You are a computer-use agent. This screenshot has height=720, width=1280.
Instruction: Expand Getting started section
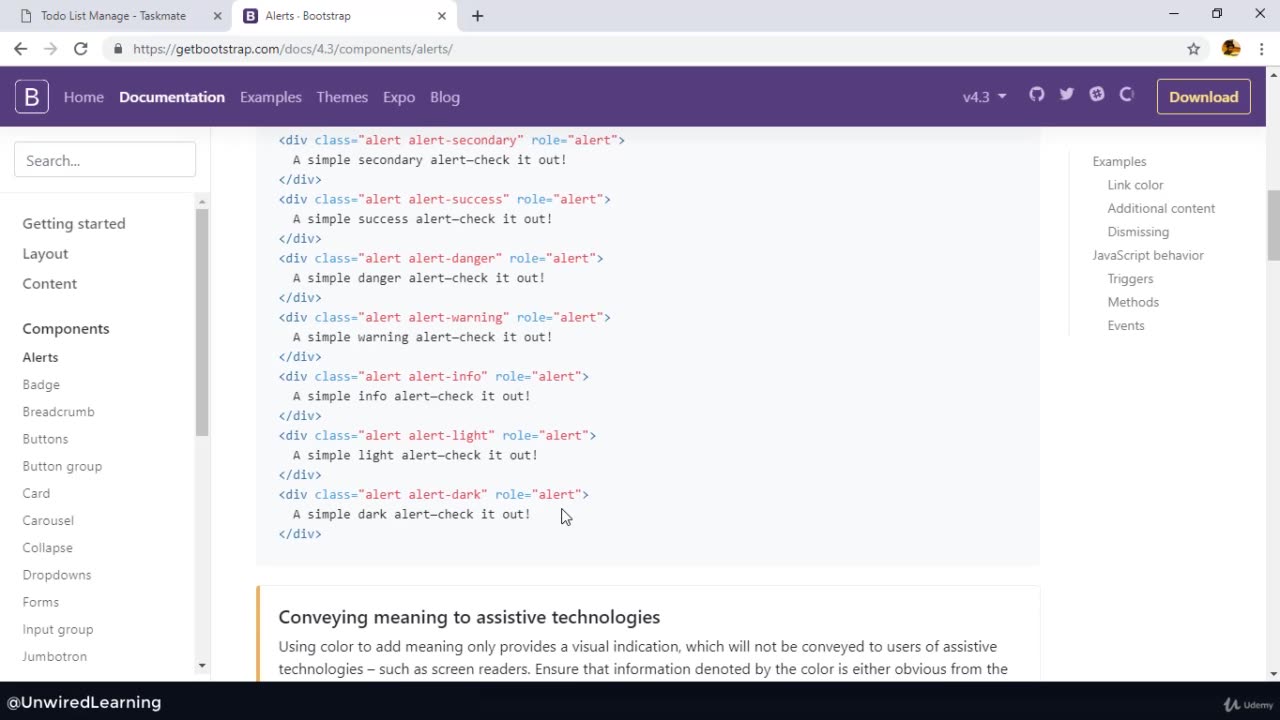pos(74,223)
